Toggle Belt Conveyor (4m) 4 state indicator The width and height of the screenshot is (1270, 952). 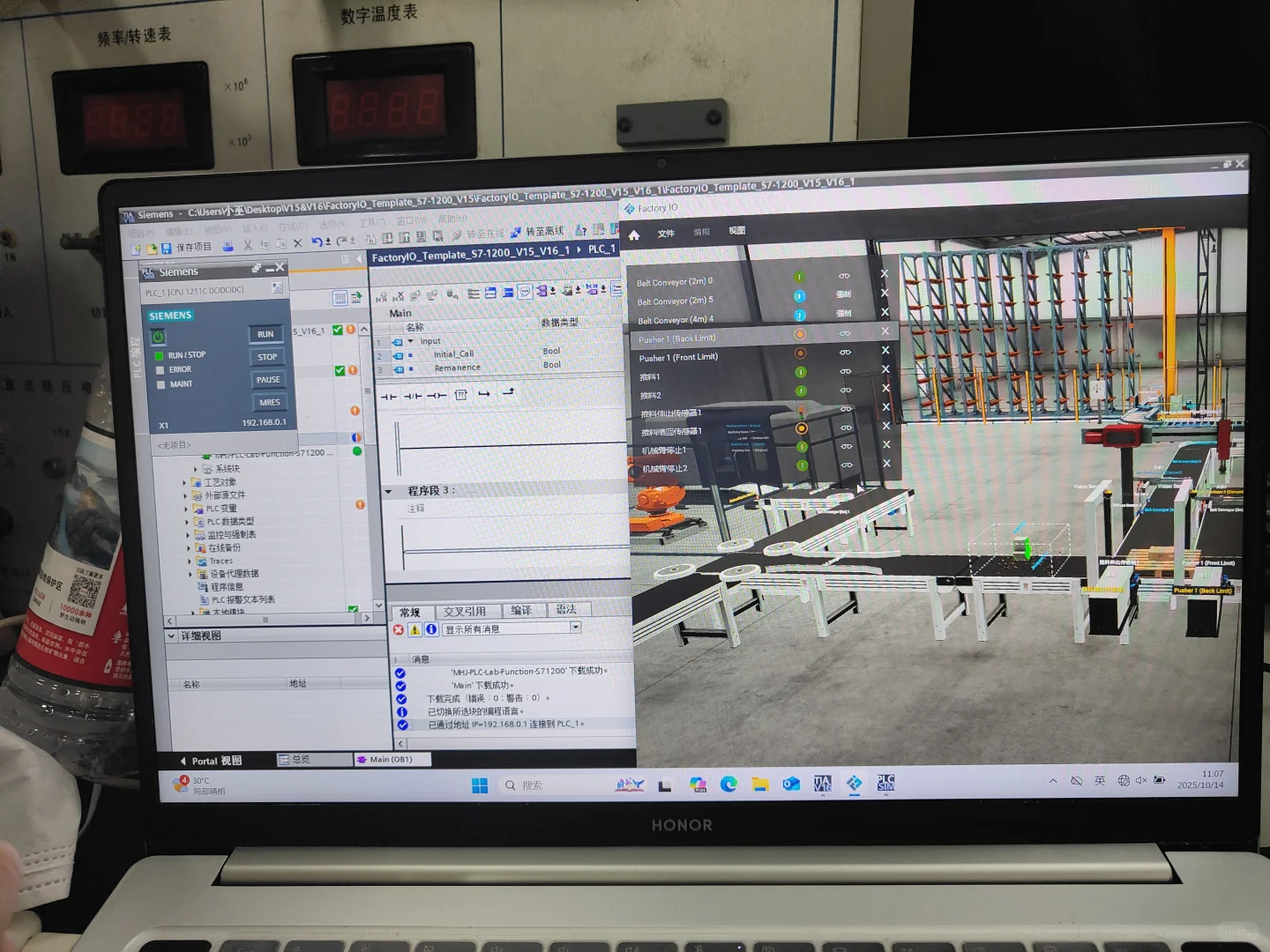pos(799,316)
